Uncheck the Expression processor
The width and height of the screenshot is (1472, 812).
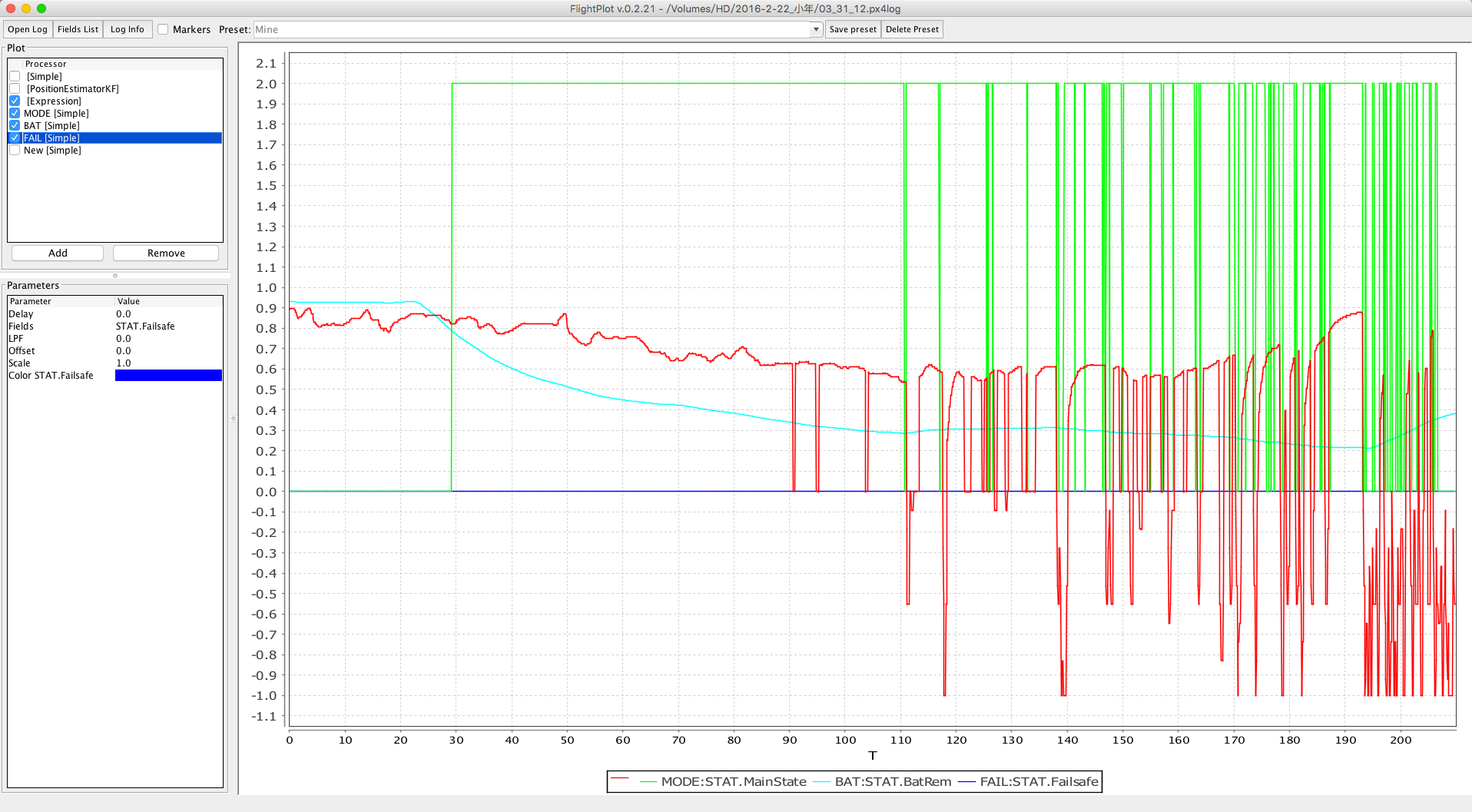pyautogui.click(x=15, y=101)
